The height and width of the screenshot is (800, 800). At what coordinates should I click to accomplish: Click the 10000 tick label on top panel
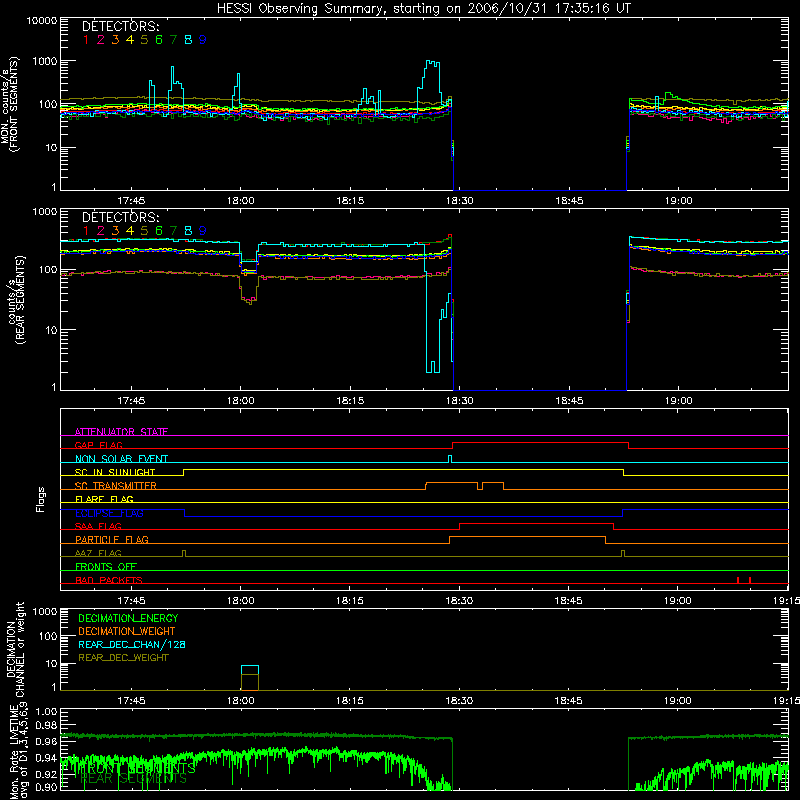pyautogui.click(x=41, y=21)
